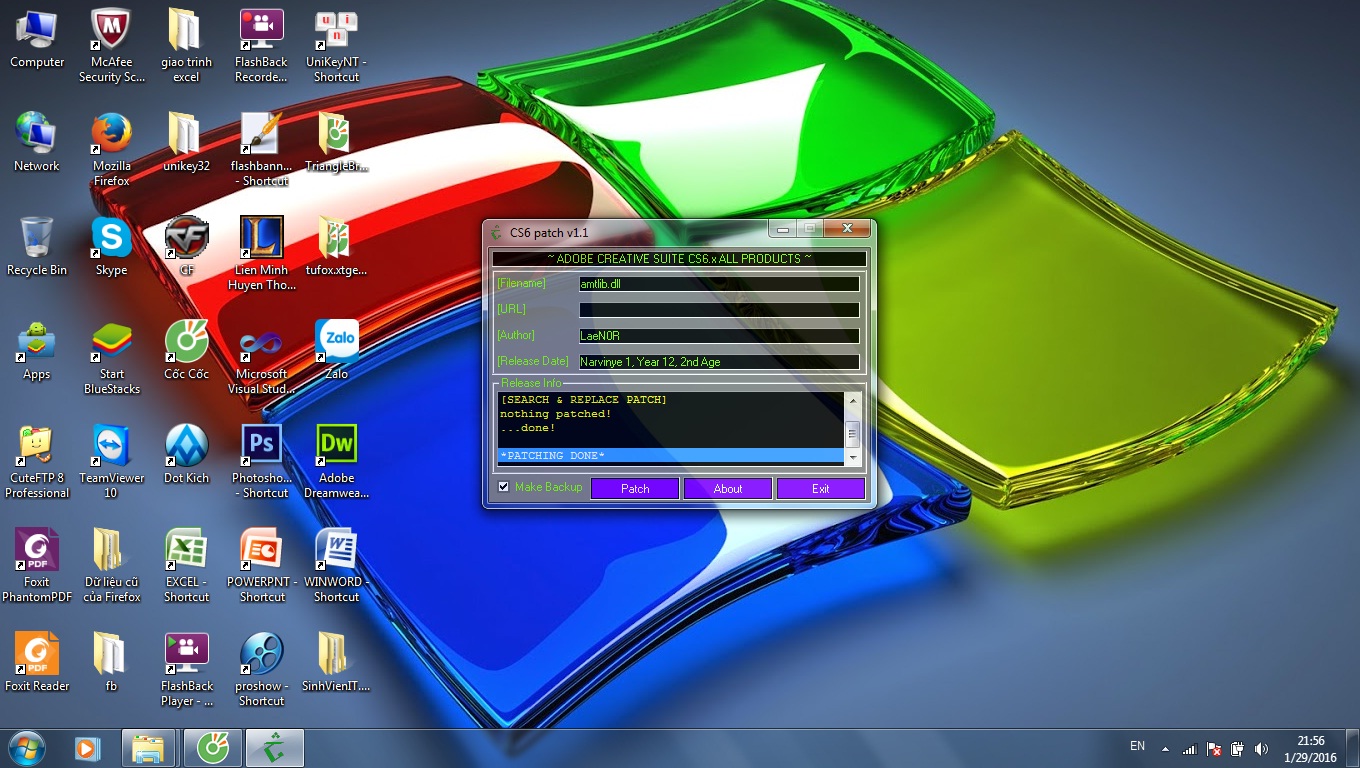Toggle the Make Backup checkbox
This screenshot has width=1360, height=768.
tap(504, 487)
